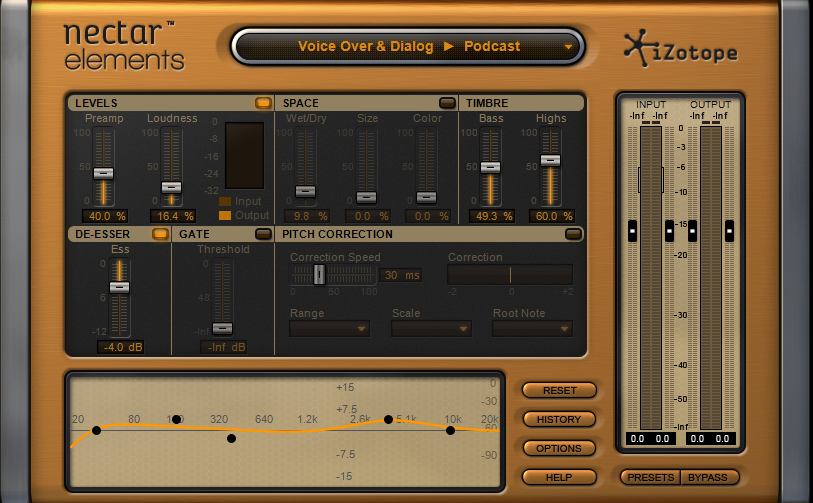Click the Color value field 0.0 %

428,216
